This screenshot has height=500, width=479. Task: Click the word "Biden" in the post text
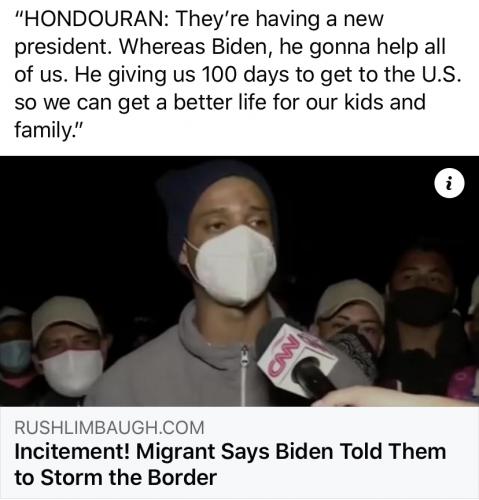pos(239,46)
